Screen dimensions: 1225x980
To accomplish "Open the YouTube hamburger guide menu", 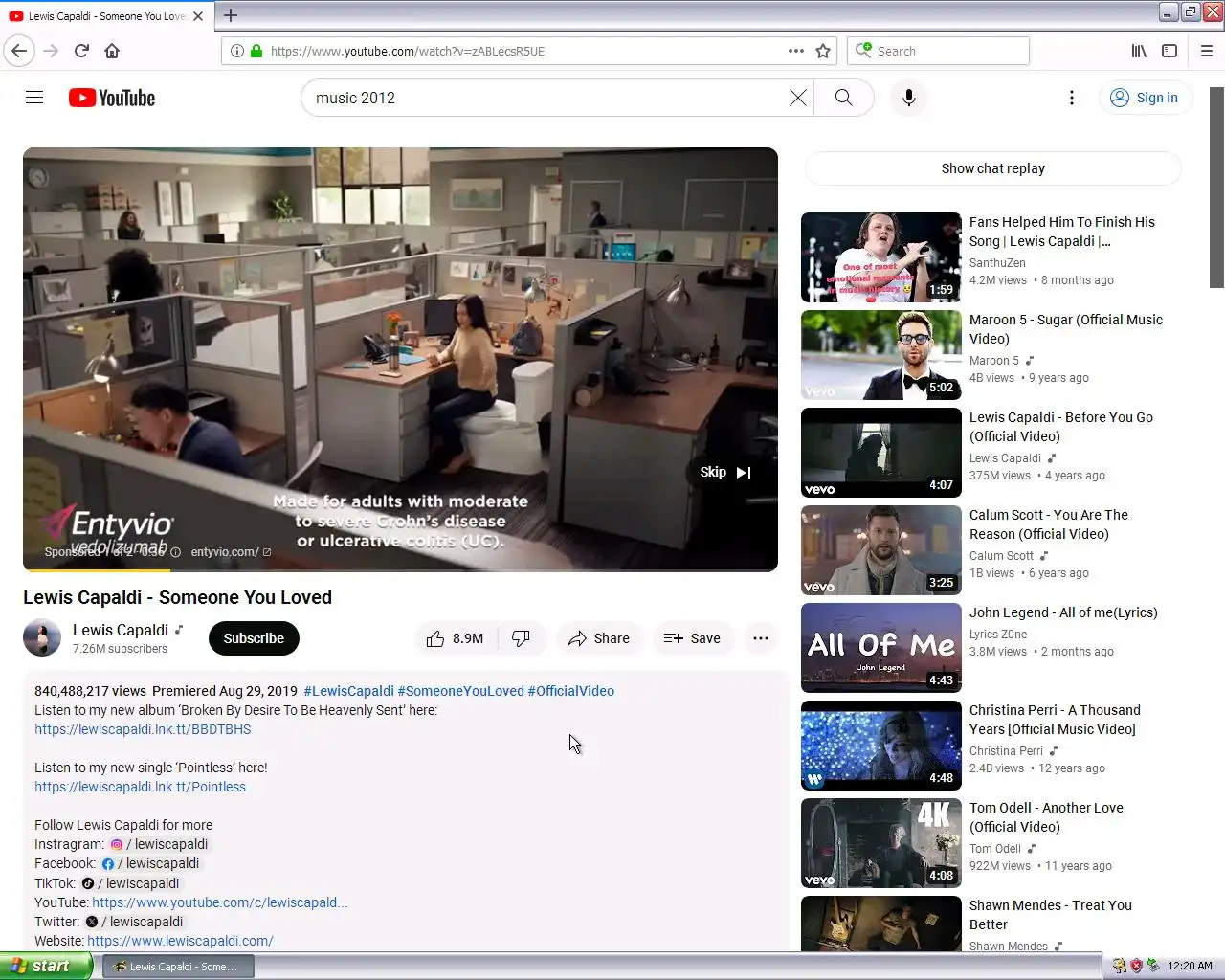I will (34, 98).
